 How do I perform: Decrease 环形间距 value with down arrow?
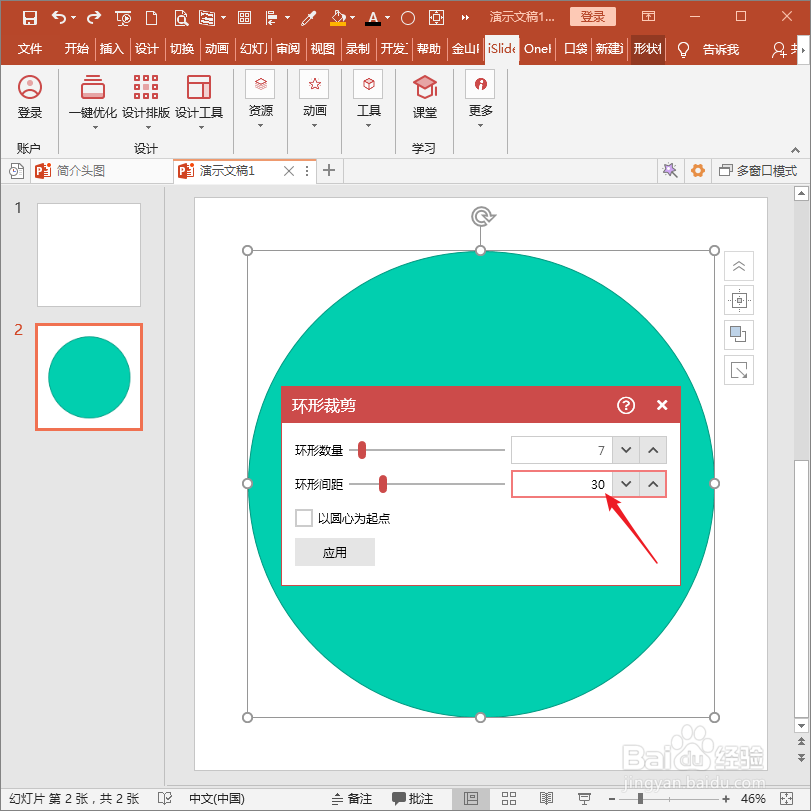(x=626, y=484)
